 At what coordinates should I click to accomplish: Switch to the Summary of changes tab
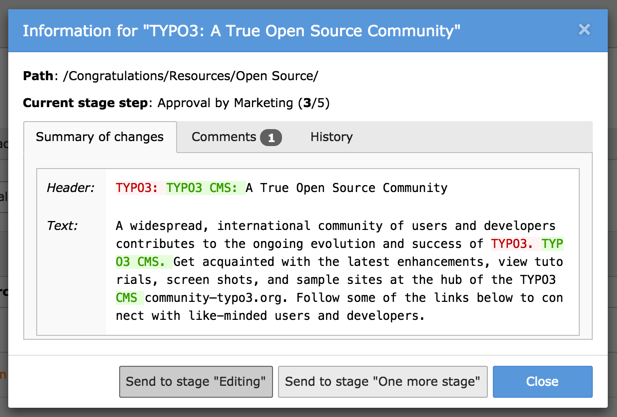[100, 137]
